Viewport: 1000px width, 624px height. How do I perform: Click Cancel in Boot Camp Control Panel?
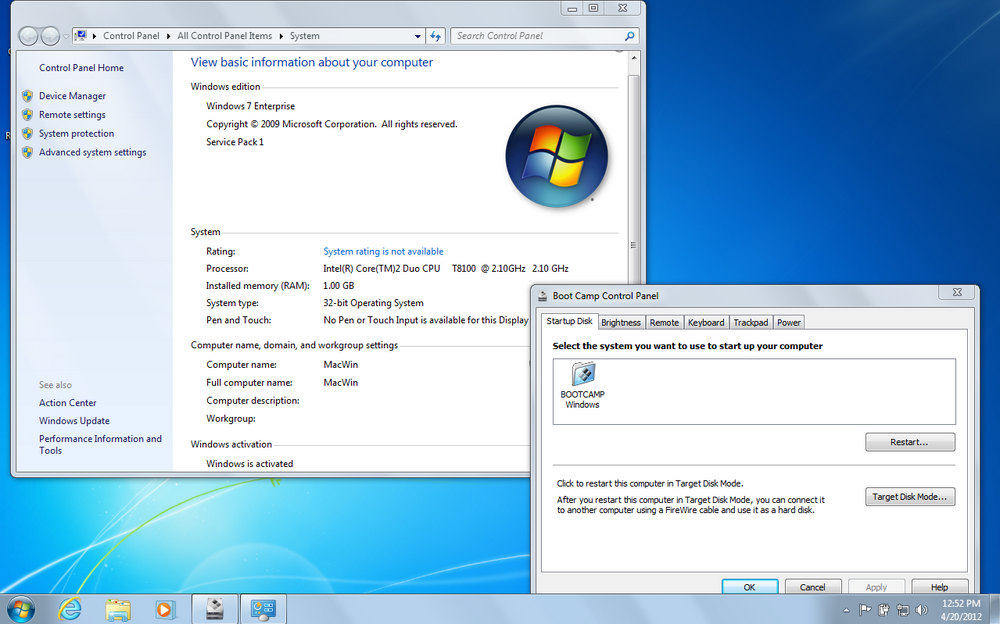(x=812, y=587)
